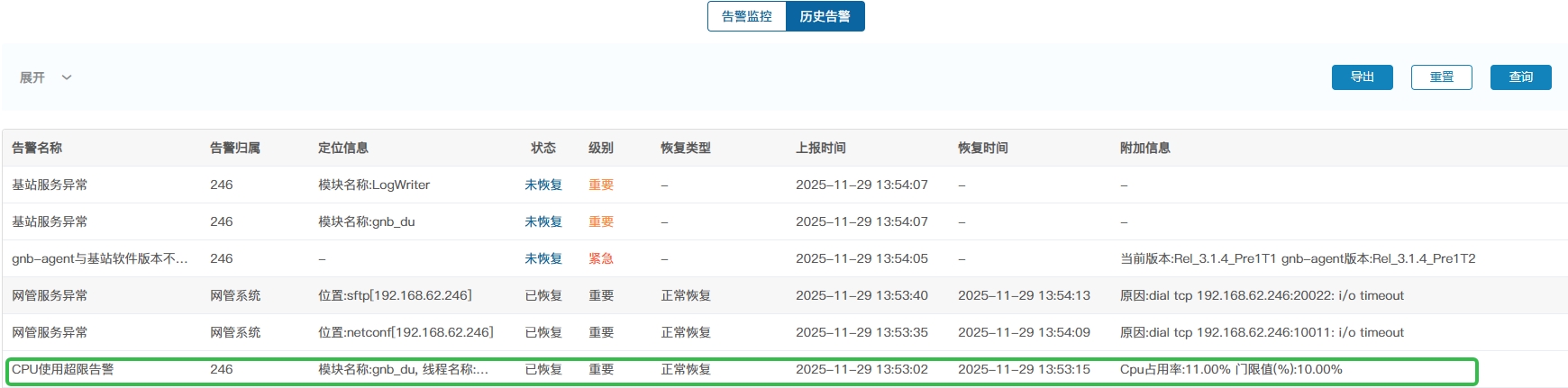Click the Cpu占用率:11.00% additional info cell

point(1231,369)
